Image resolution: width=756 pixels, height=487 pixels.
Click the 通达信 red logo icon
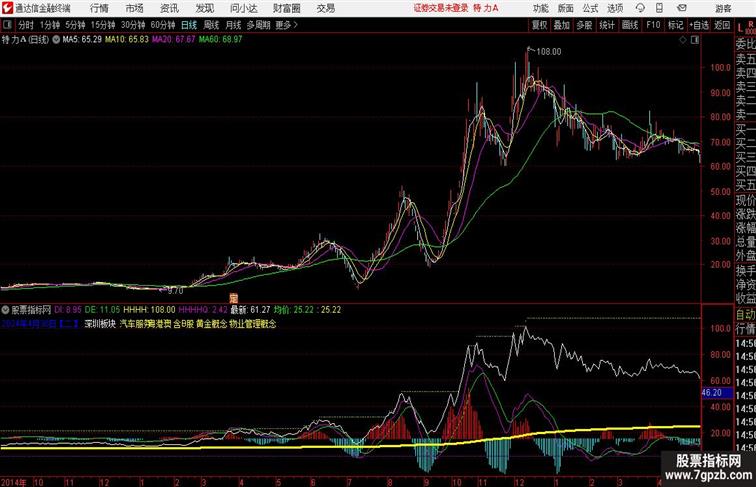[7, 8]
